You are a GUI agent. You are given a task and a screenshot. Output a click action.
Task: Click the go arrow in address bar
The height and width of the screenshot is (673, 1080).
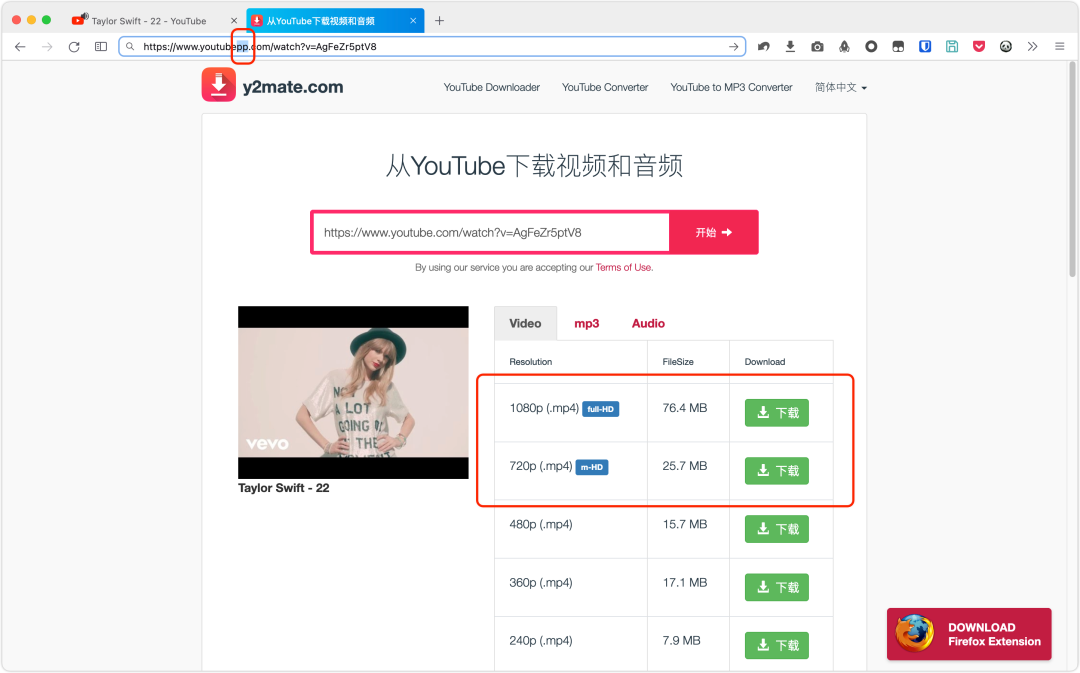point(734,47)
